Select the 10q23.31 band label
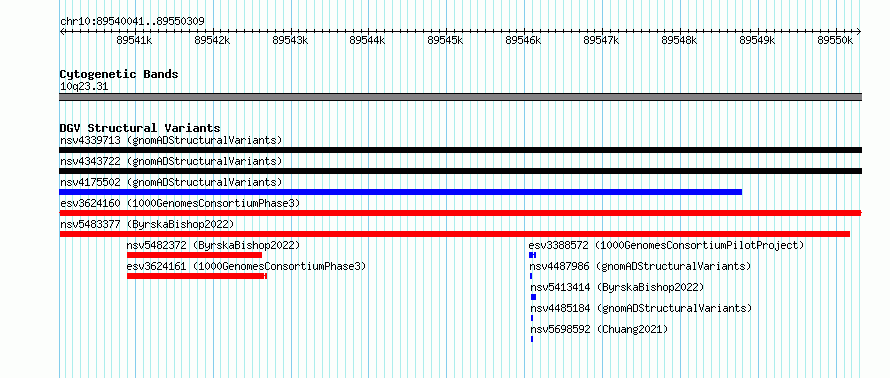The width and height of the screenshot is (890, 378). pos(84,87)
